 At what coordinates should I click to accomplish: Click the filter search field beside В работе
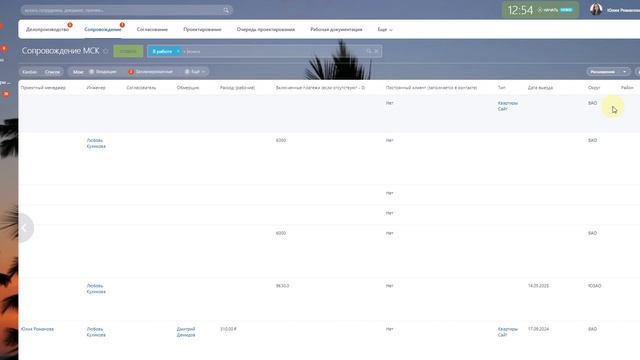coord(273,51)
